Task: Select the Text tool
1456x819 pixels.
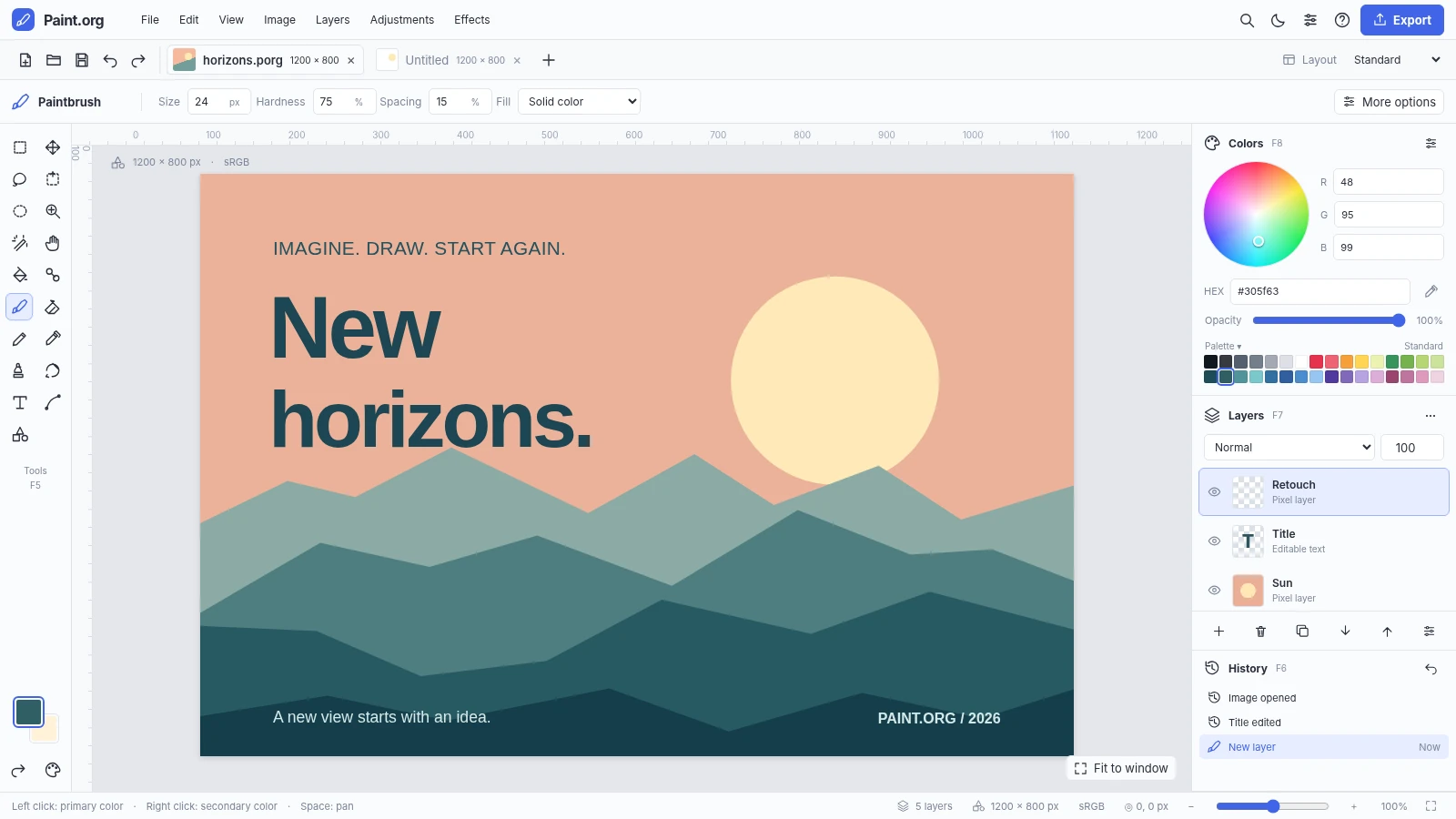Action: pos(19,402)
